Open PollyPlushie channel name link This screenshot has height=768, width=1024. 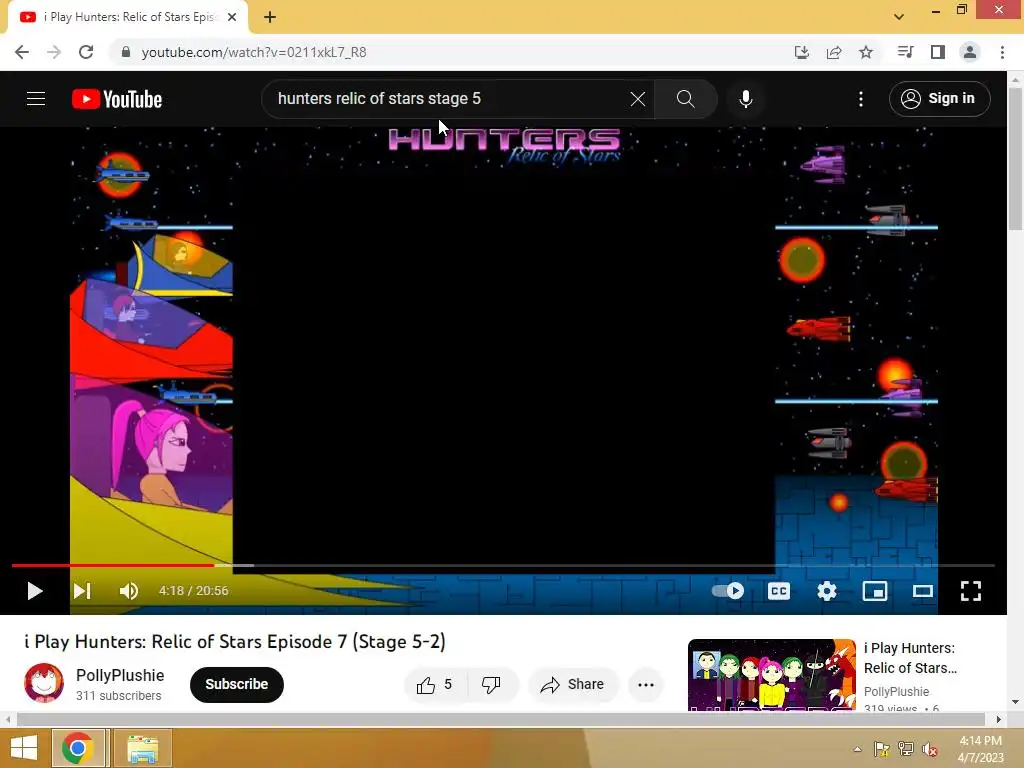click(x=120, y=675)
